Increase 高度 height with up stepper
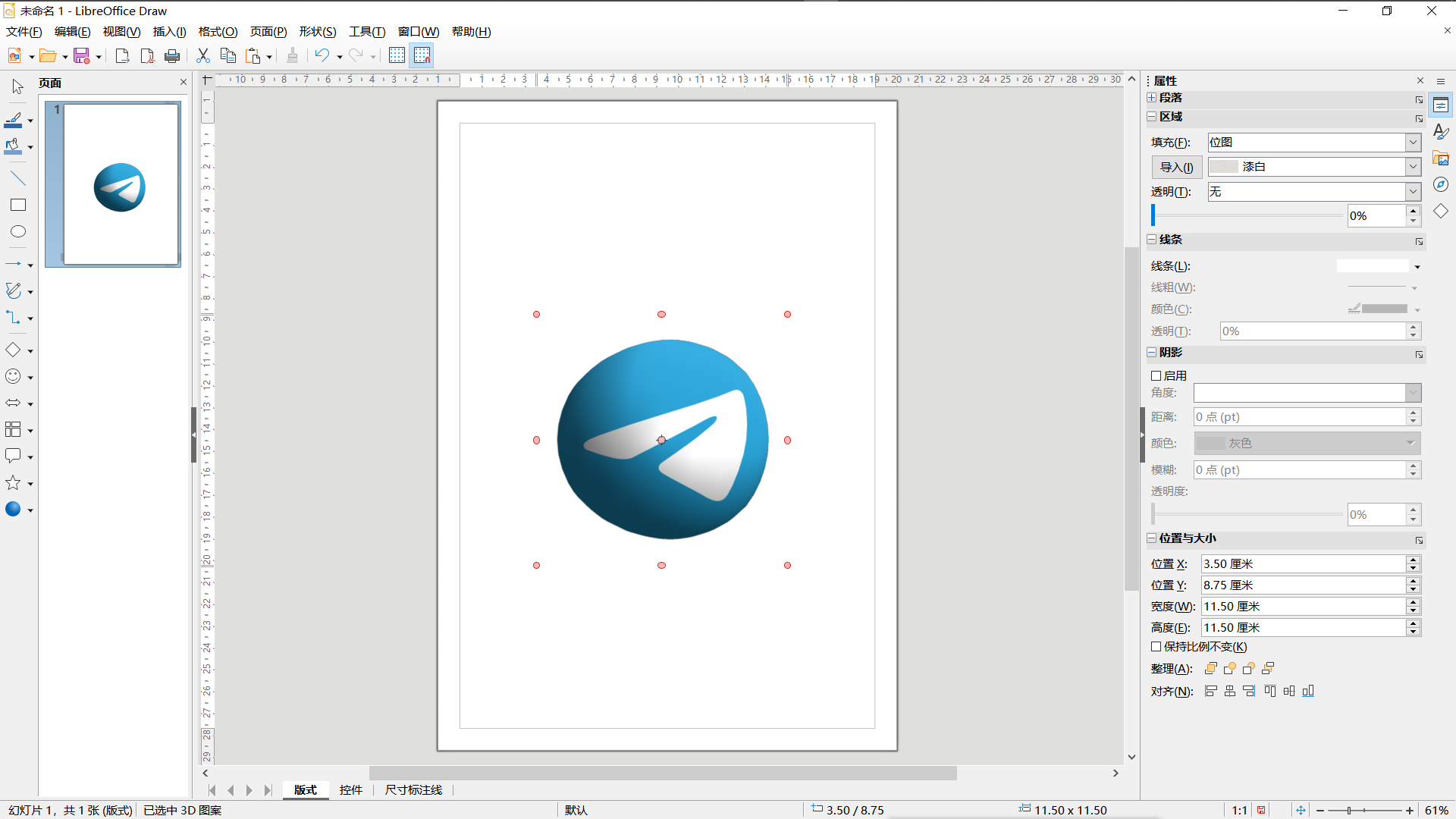Viewport: 1456px width, 819px height. click(1414, 623)
